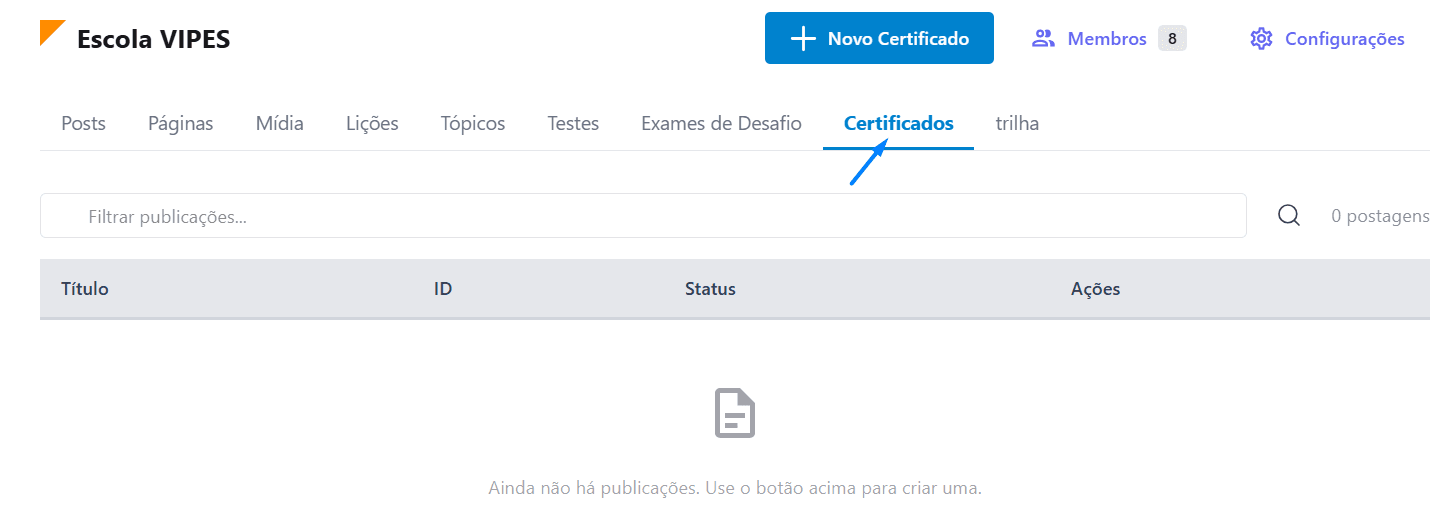Click the Membros people icon
1443x512 pixels.
[1043, 39]
